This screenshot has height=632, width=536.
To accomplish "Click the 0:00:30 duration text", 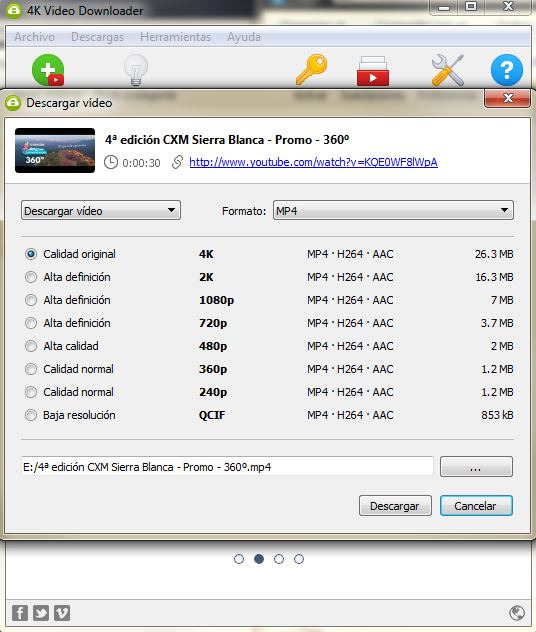I will pos(141,163).
